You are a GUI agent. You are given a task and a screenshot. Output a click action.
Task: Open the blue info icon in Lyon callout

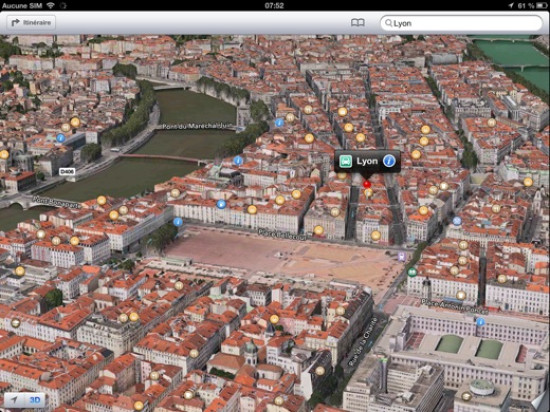(389, 161)
